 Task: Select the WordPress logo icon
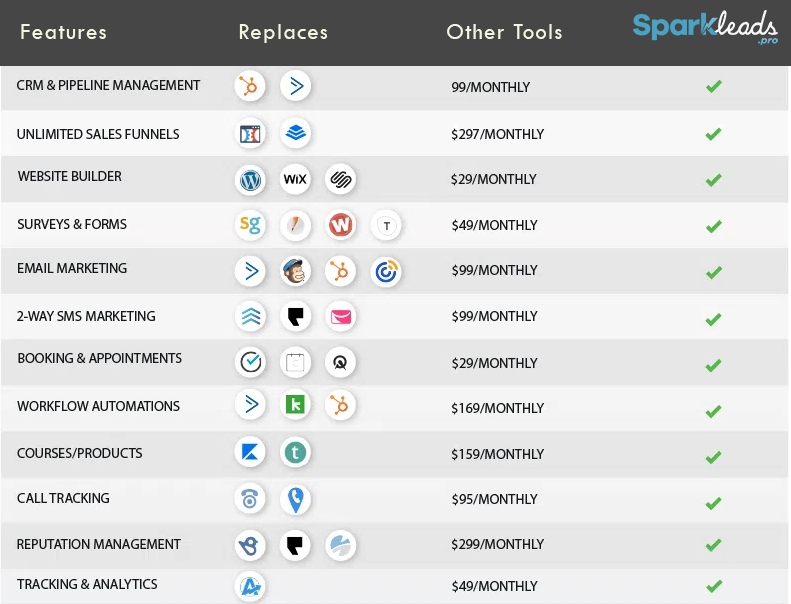250,179
